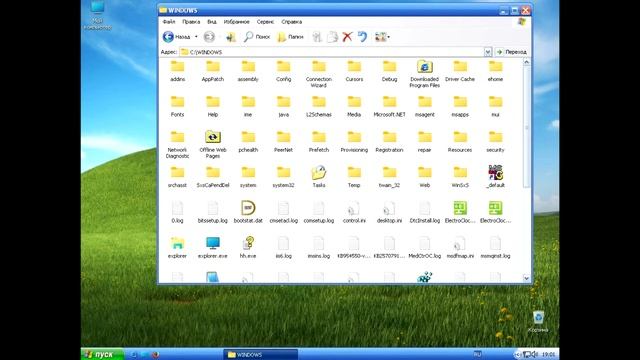Open the Search (Поиск) pane
Viewport: 640px width, 360px height.
click(x=257, y=37)
